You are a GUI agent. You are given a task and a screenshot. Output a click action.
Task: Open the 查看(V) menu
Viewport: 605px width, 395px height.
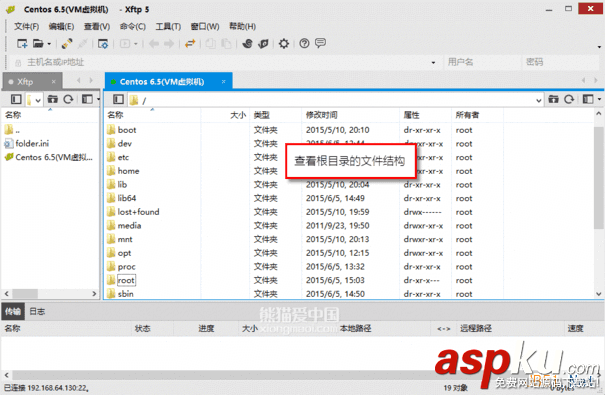pyautogui.click(x=97, y=26)
